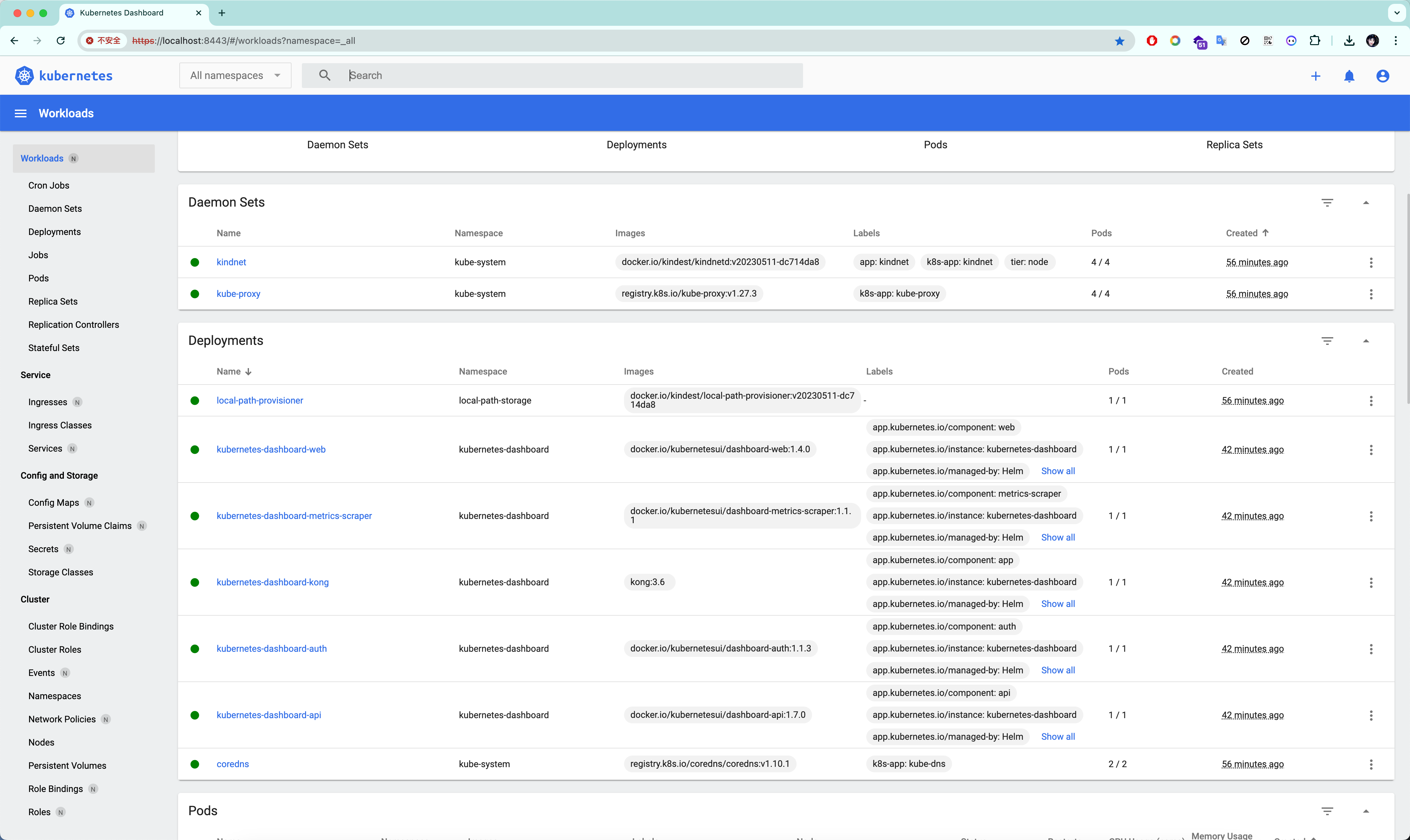The height and width of the screenshot is (840, 1410).
Task: Open actions menu for coredns deployment
Action: point(1371,764)
